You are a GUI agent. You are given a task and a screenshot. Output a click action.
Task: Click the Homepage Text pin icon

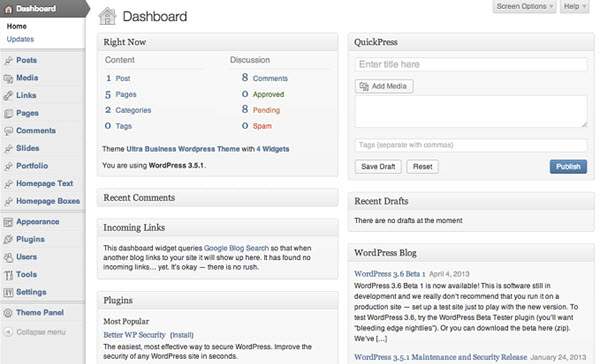coord(8,184)
